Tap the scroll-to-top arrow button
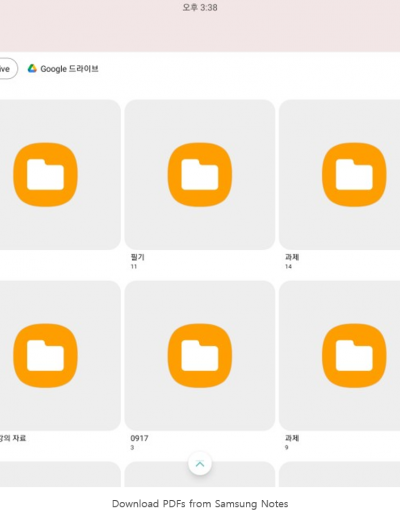 pyautogui.click(x=200, y=464)
